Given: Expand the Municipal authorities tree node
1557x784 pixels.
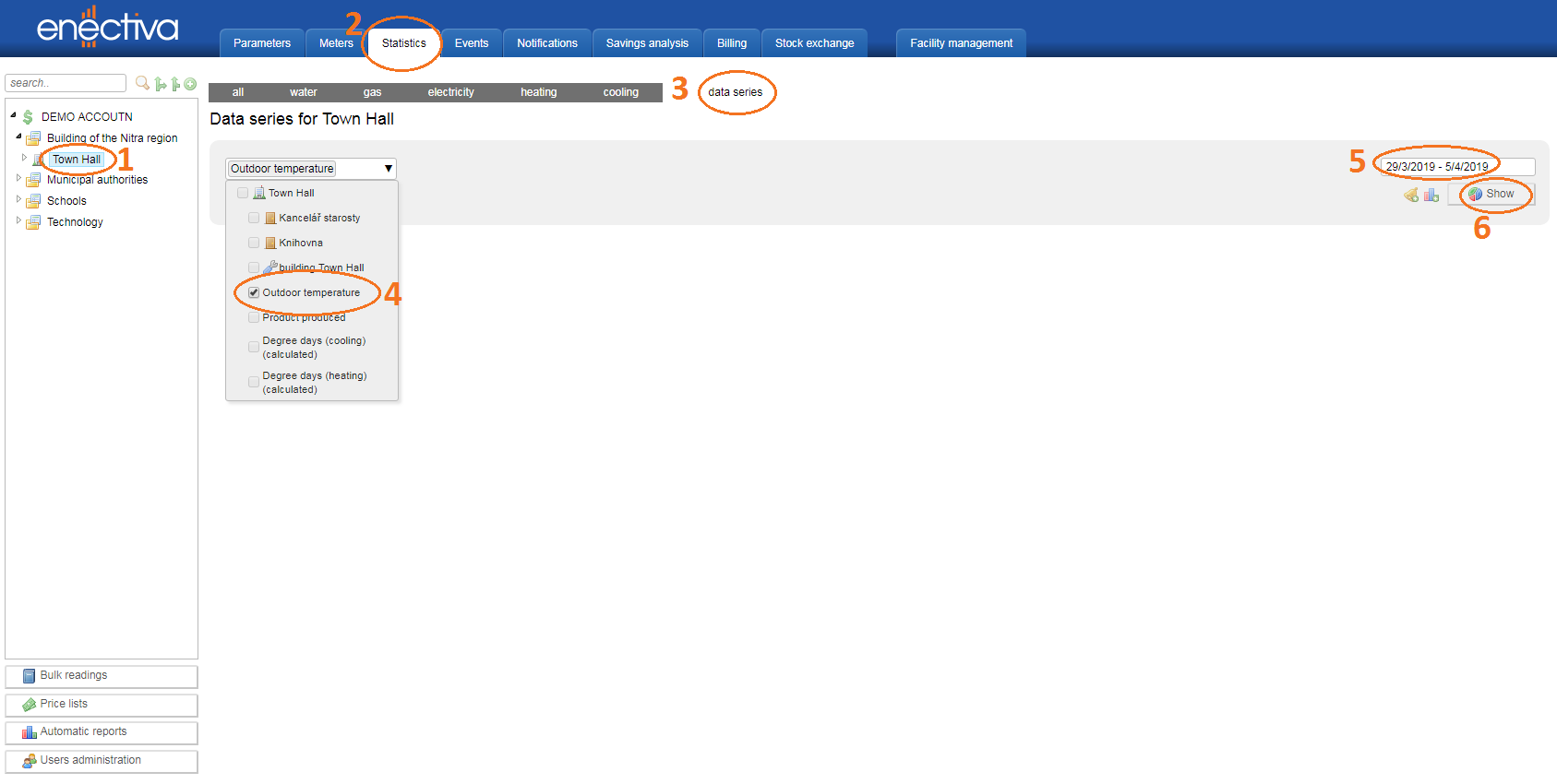Looking at the screenshot, I should [18, 179].
